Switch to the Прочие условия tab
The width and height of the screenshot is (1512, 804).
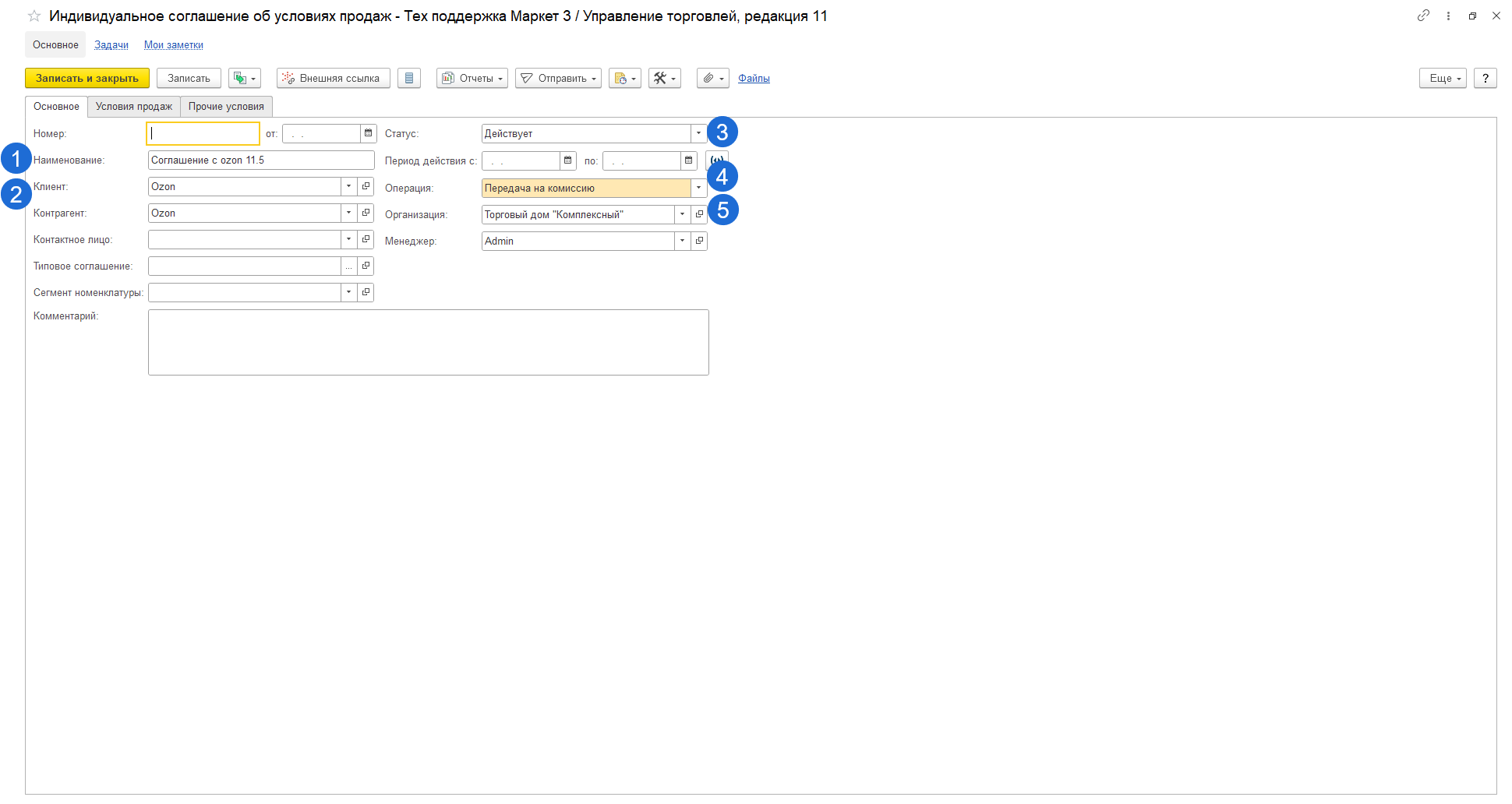(226, 107)
